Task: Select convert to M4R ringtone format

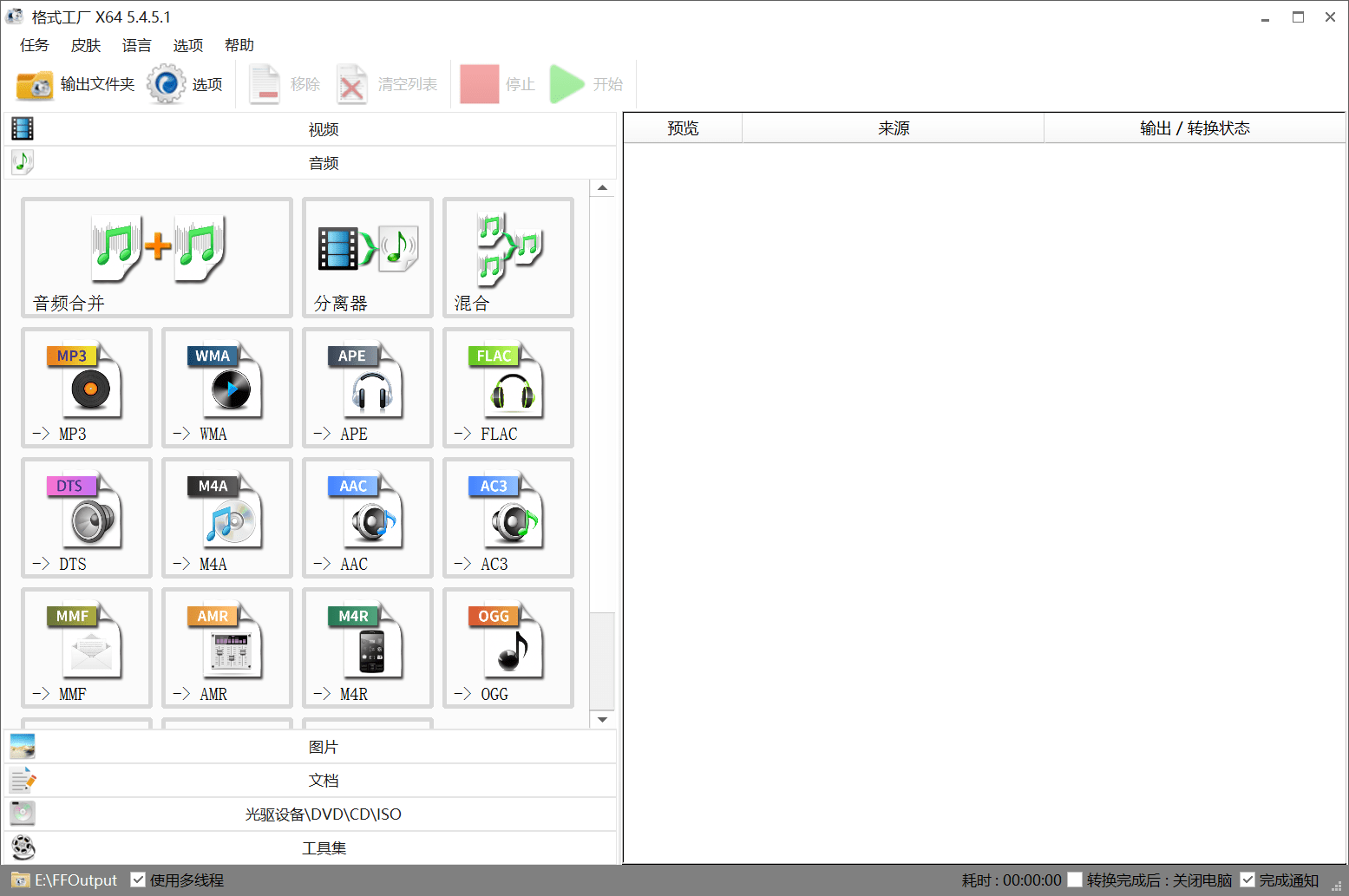Action: 367,648
